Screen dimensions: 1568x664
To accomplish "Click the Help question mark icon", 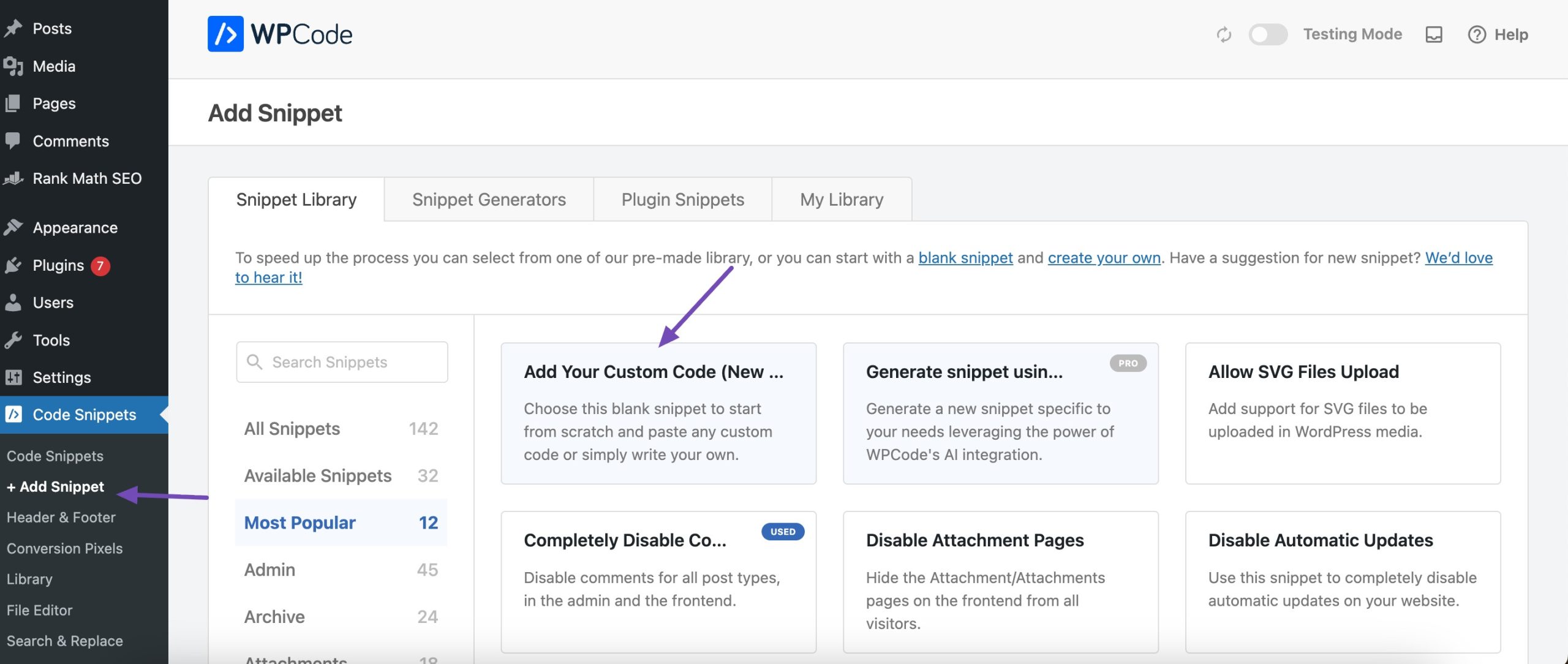I will 1477,34.
